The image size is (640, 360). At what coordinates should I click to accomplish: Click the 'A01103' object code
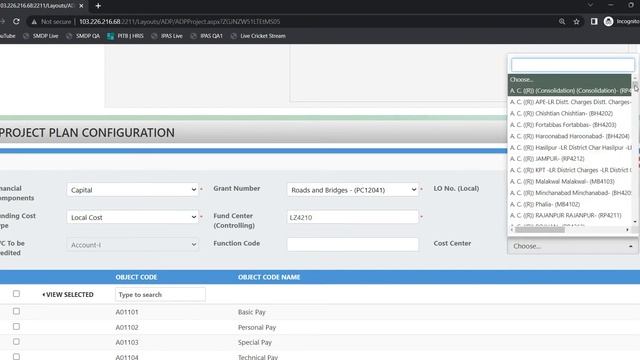[127, 342]
